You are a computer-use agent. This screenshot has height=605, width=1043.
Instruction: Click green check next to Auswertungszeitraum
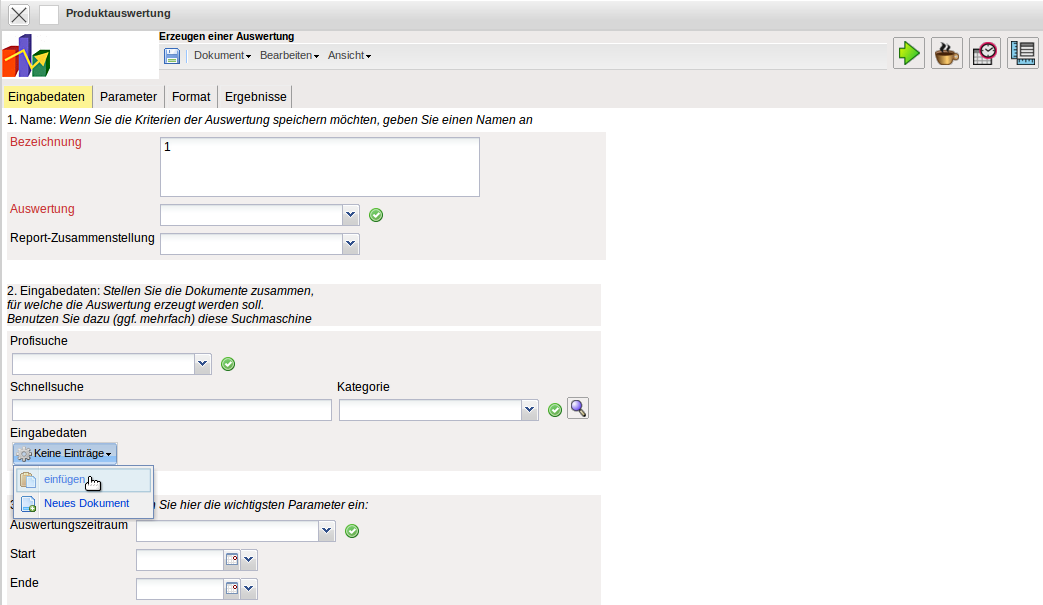[352, 531]
